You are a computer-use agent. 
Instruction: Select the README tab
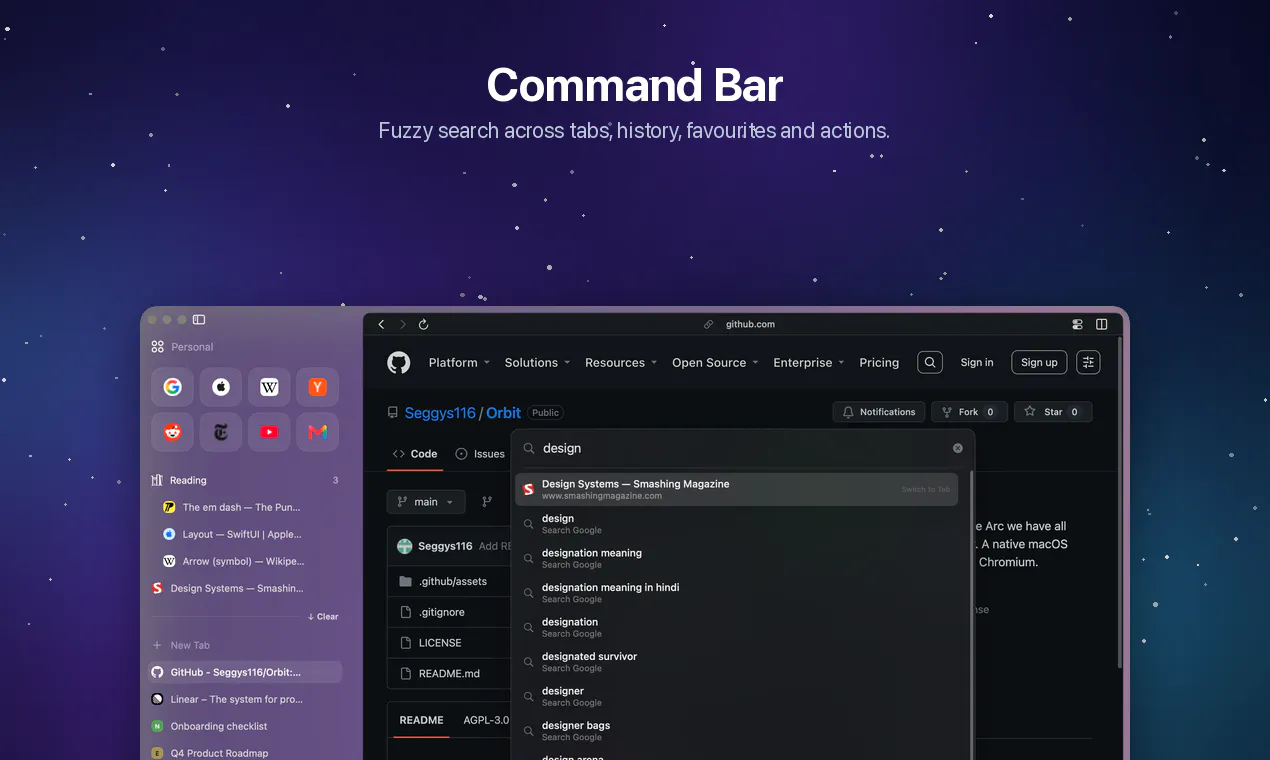click(x=421, y=720)
